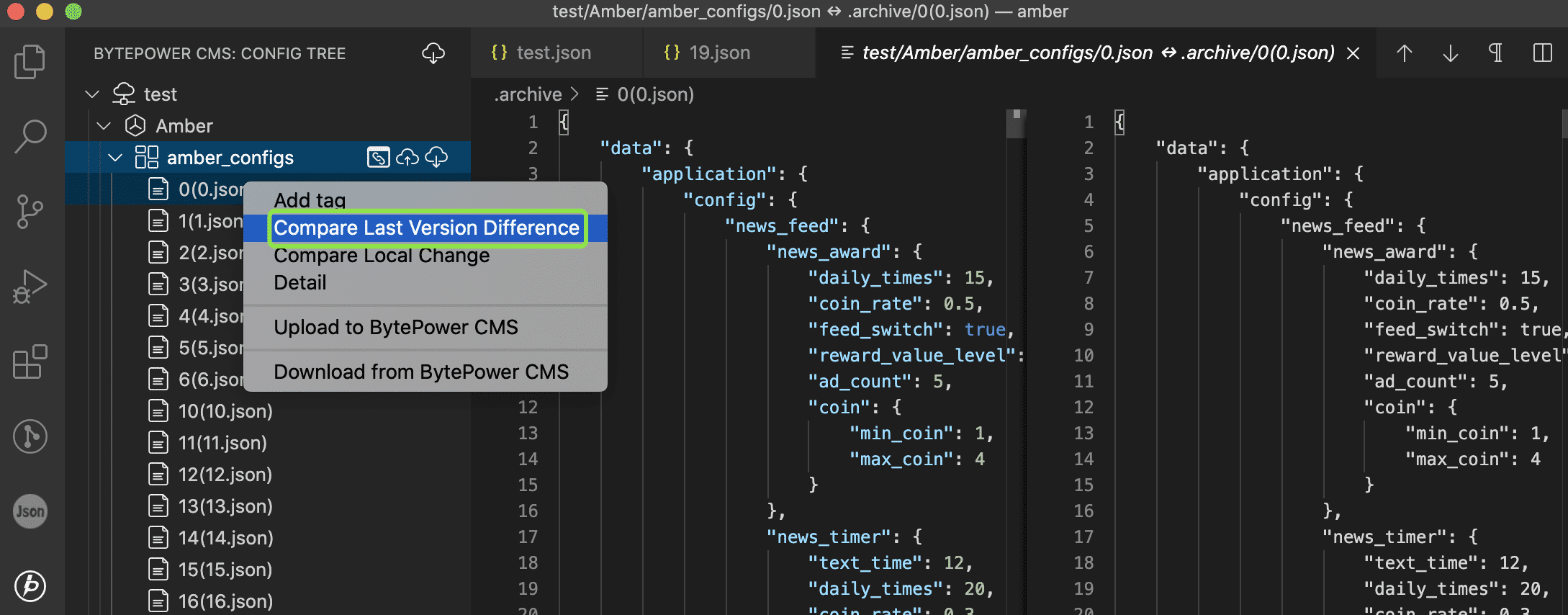Open the Search view in activity bar
Viewport: 1568px width, 615px height.
[x=30, y=136]
